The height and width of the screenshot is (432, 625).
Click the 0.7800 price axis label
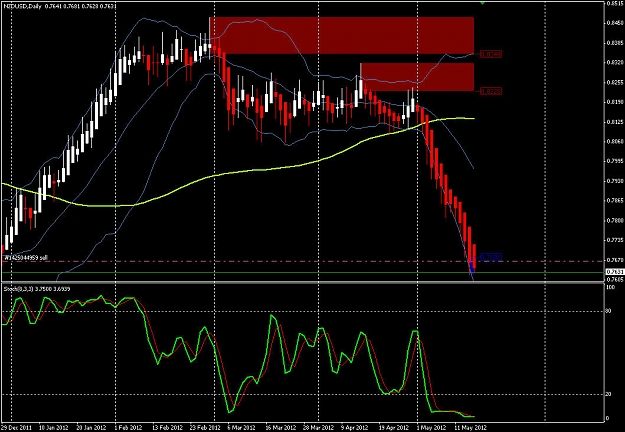(615, 220)
